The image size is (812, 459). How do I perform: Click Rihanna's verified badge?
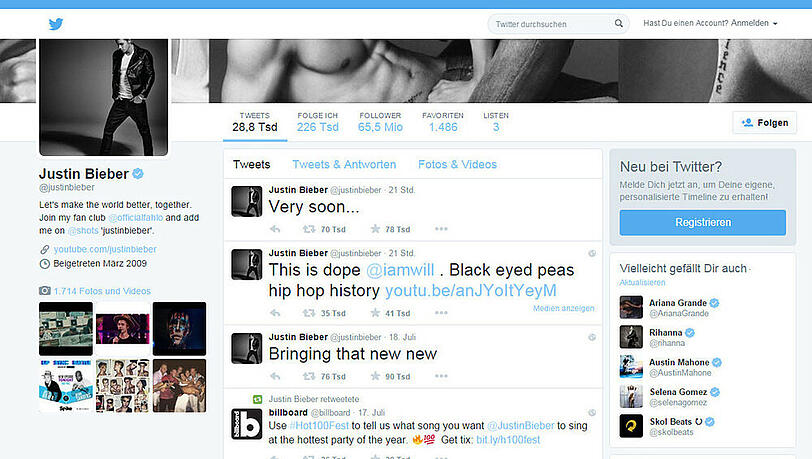pyautogui.click(x=690, y=333)
